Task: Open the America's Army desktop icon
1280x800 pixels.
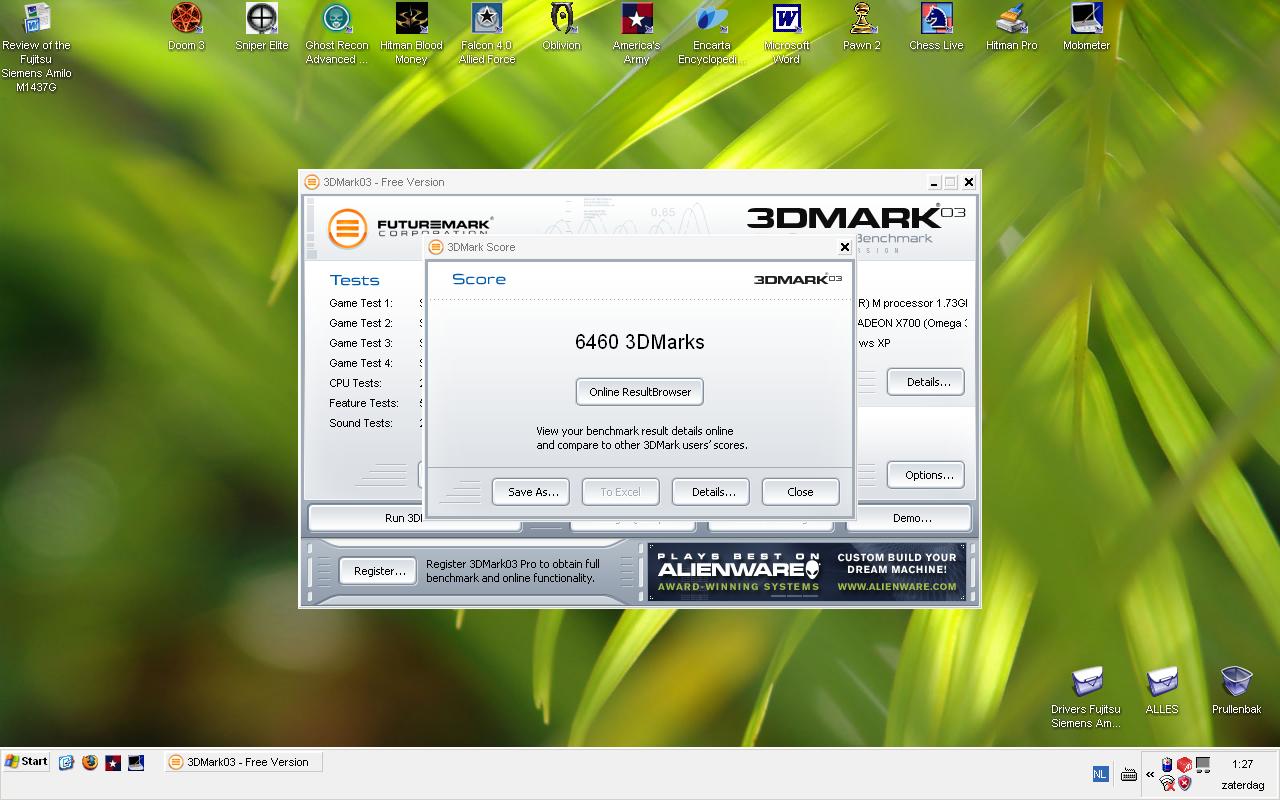Action: tap(636, 34)
